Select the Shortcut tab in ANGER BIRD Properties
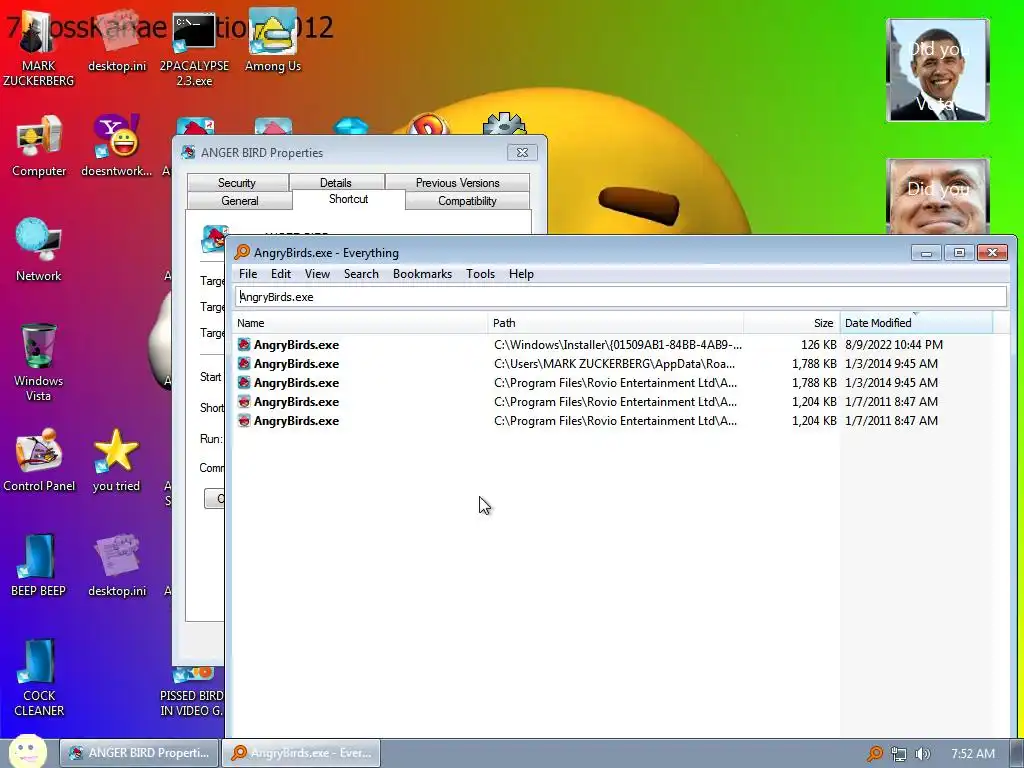This screenshot has height=768, width=1024. [x=349, y=199]
